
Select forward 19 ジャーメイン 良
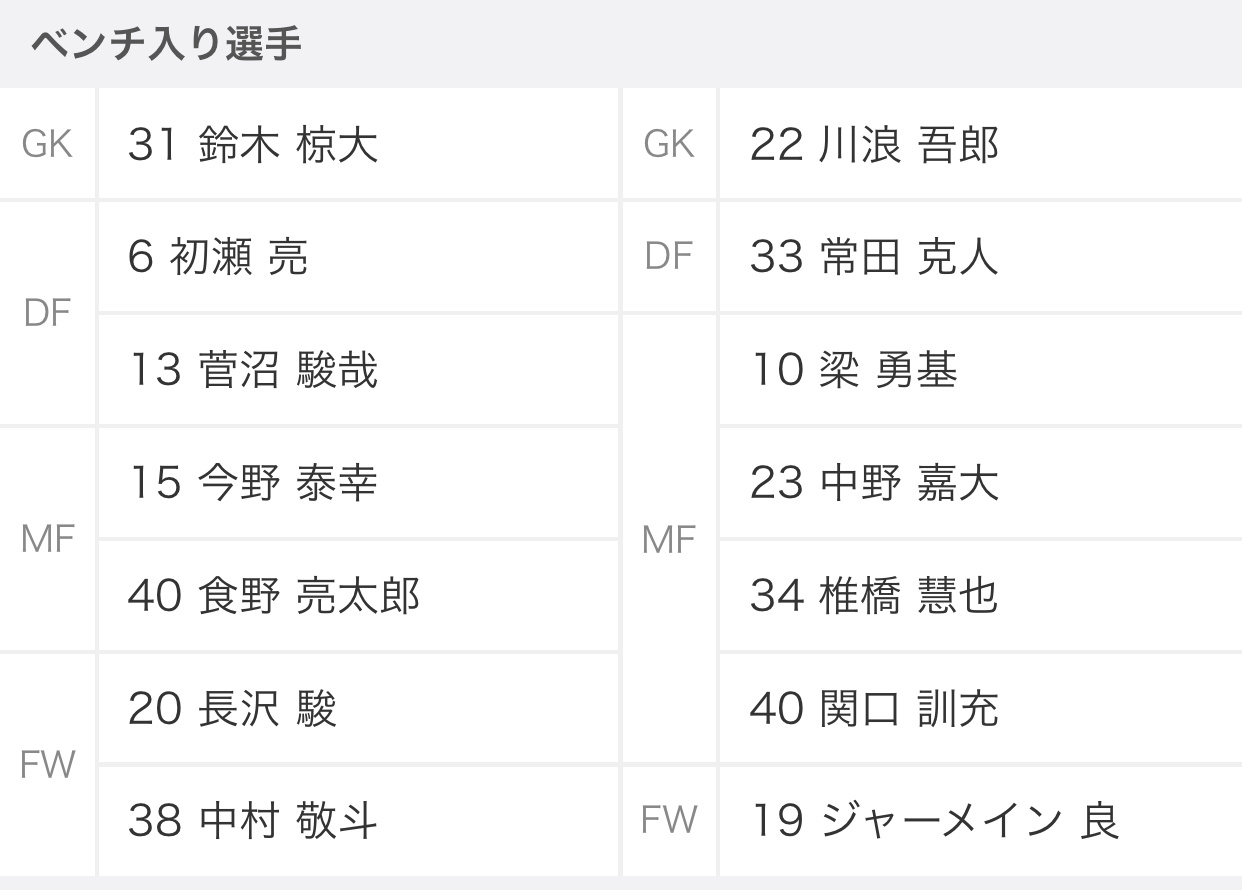(934, 822)
